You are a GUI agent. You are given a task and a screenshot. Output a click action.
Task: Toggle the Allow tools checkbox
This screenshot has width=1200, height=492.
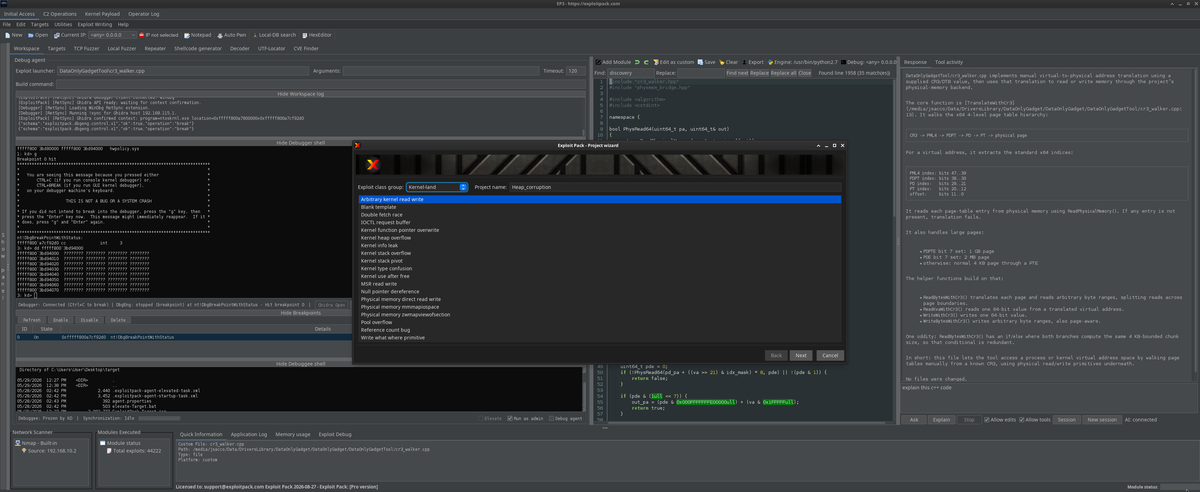(1037, 420)
